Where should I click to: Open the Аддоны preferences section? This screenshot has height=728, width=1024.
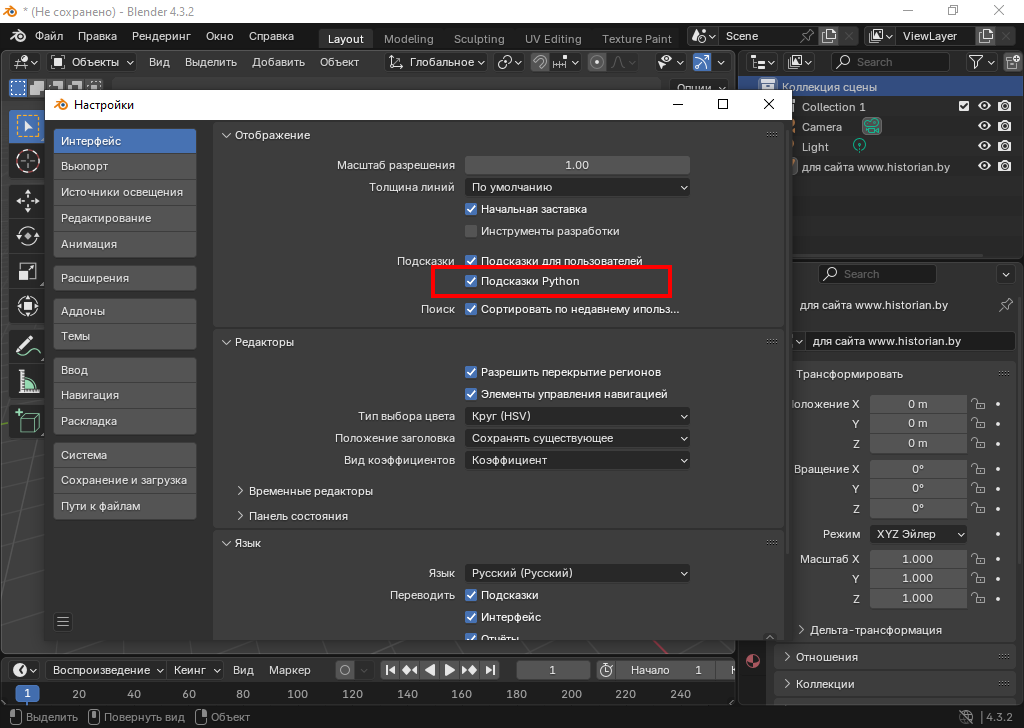tap(124, 311)
